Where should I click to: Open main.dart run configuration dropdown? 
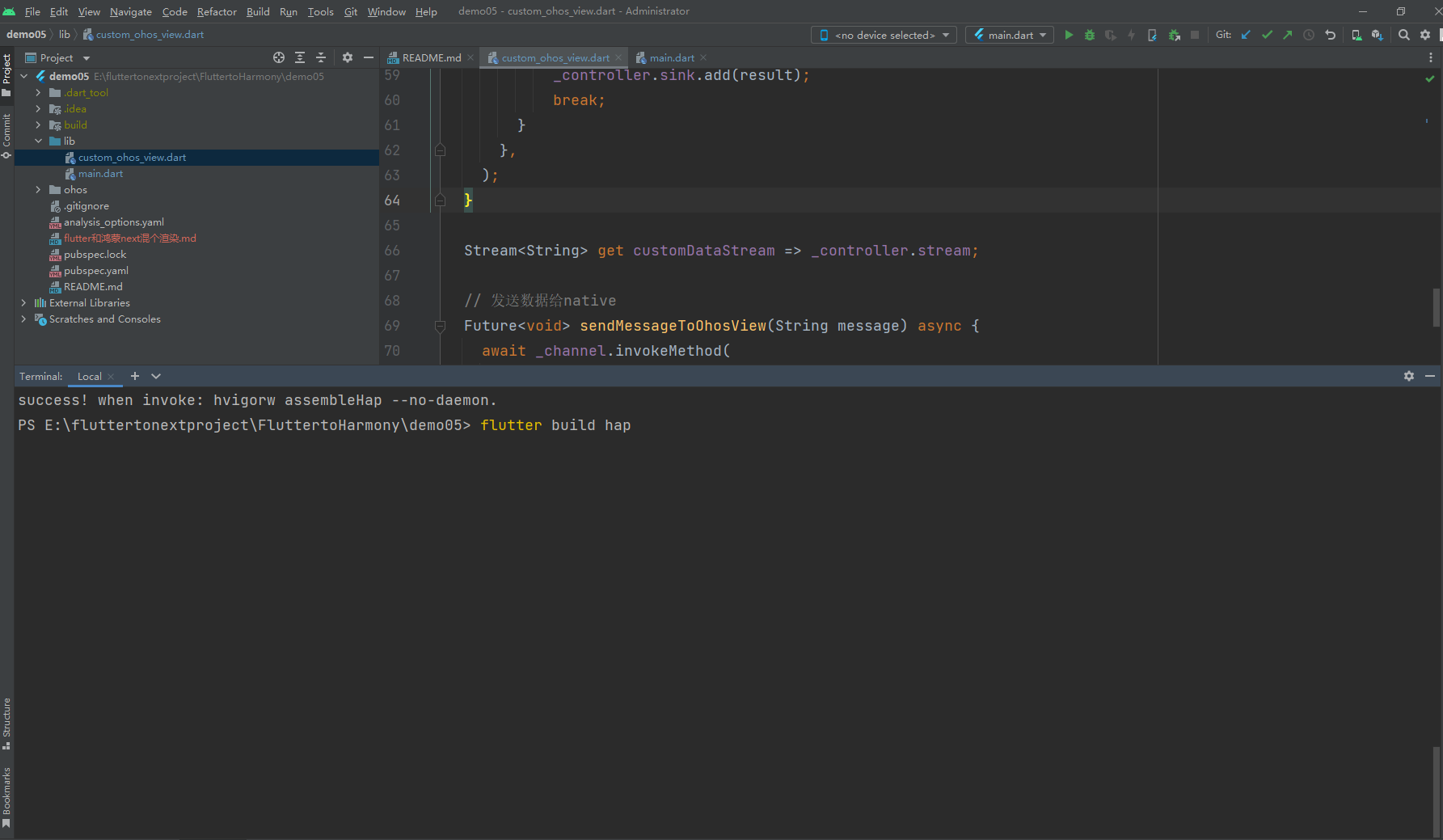[x=1010, y=35]
